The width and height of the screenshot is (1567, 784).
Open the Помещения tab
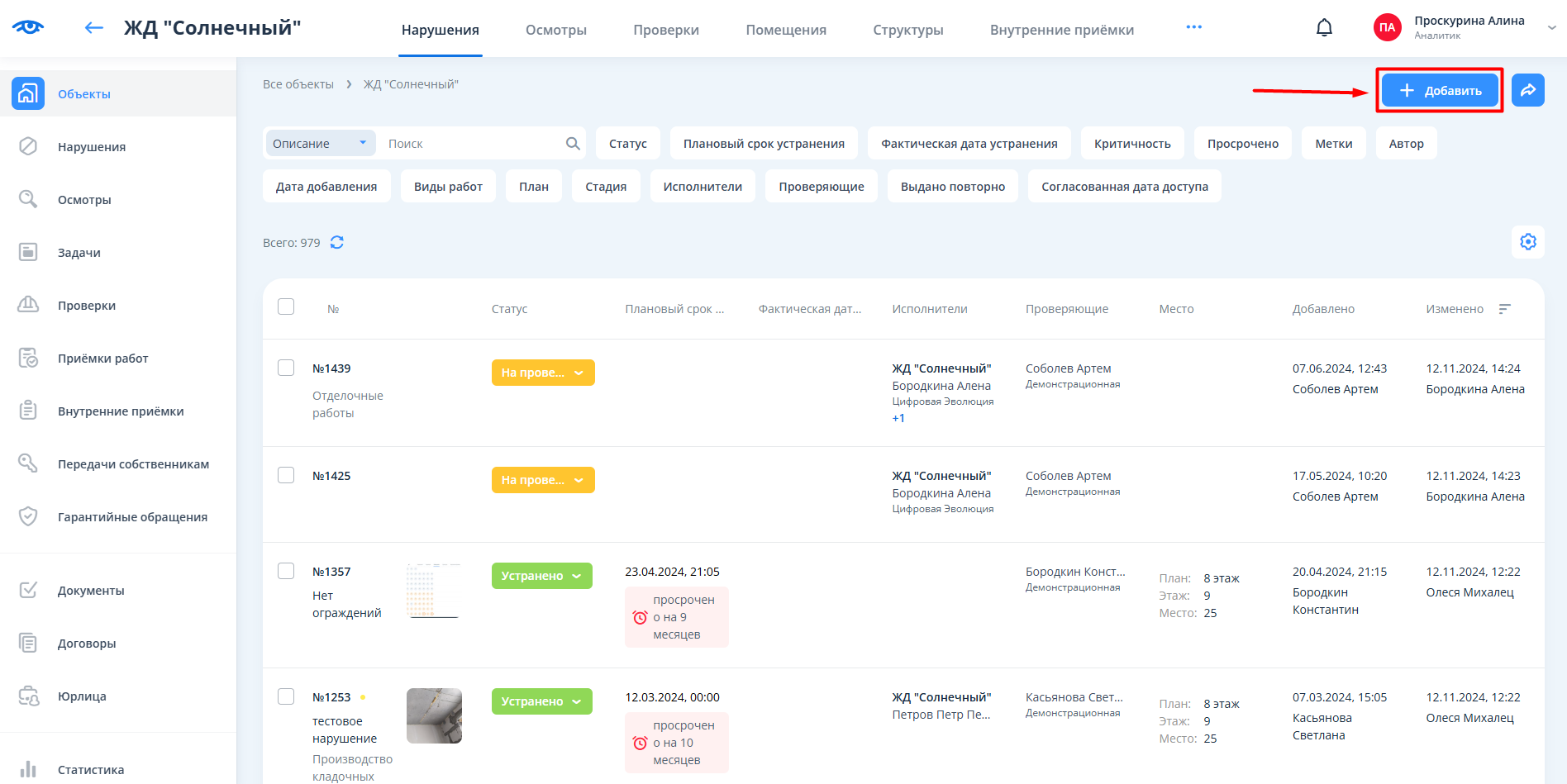pyautogui.click(x=785, y=30)
